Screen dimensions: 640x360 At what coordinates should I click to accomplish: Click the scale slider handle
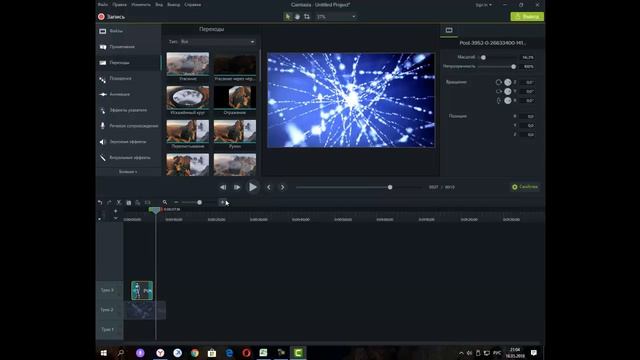tap(483, 58)
